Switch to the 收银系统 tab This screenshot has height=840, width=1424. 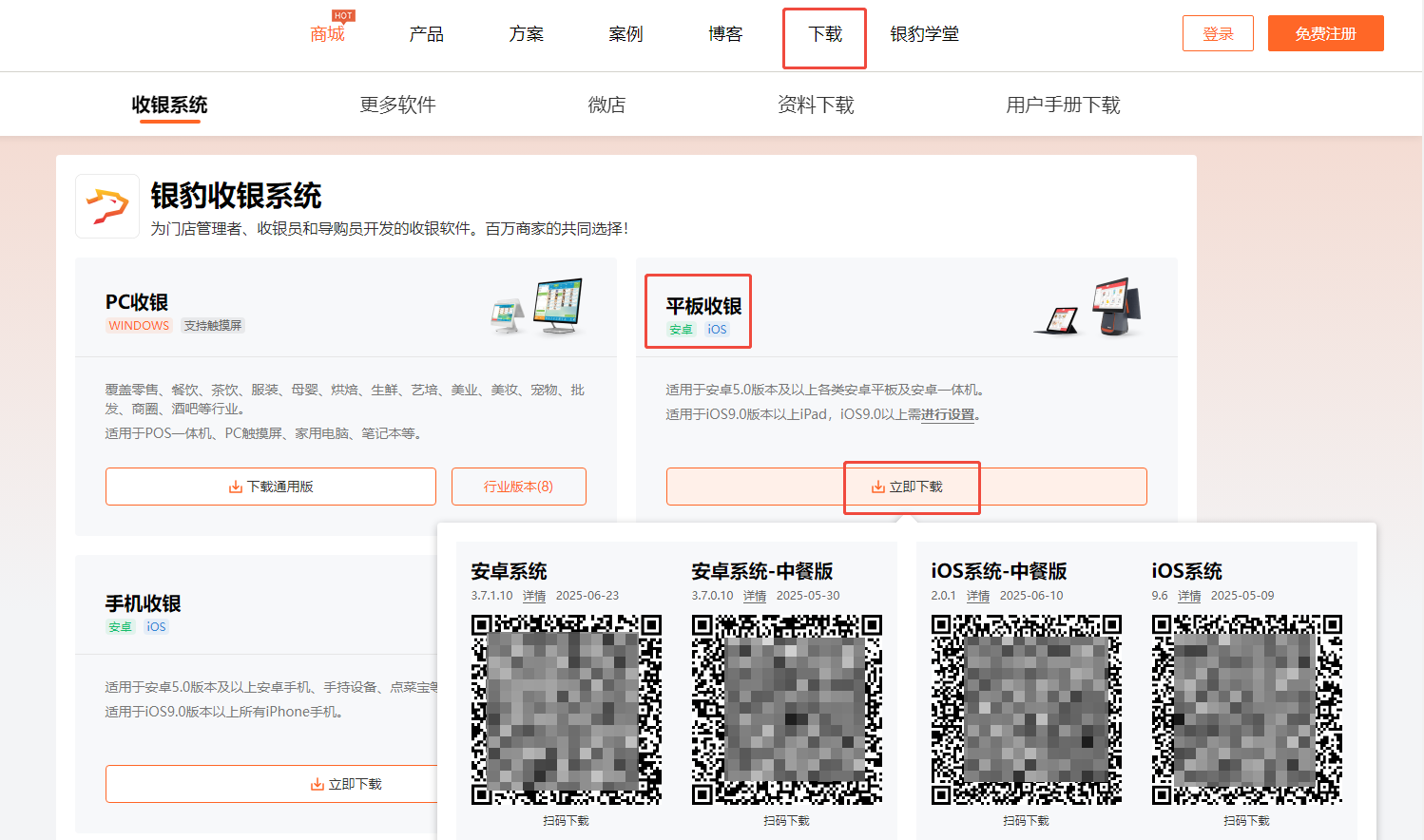(x=169, y=105)
